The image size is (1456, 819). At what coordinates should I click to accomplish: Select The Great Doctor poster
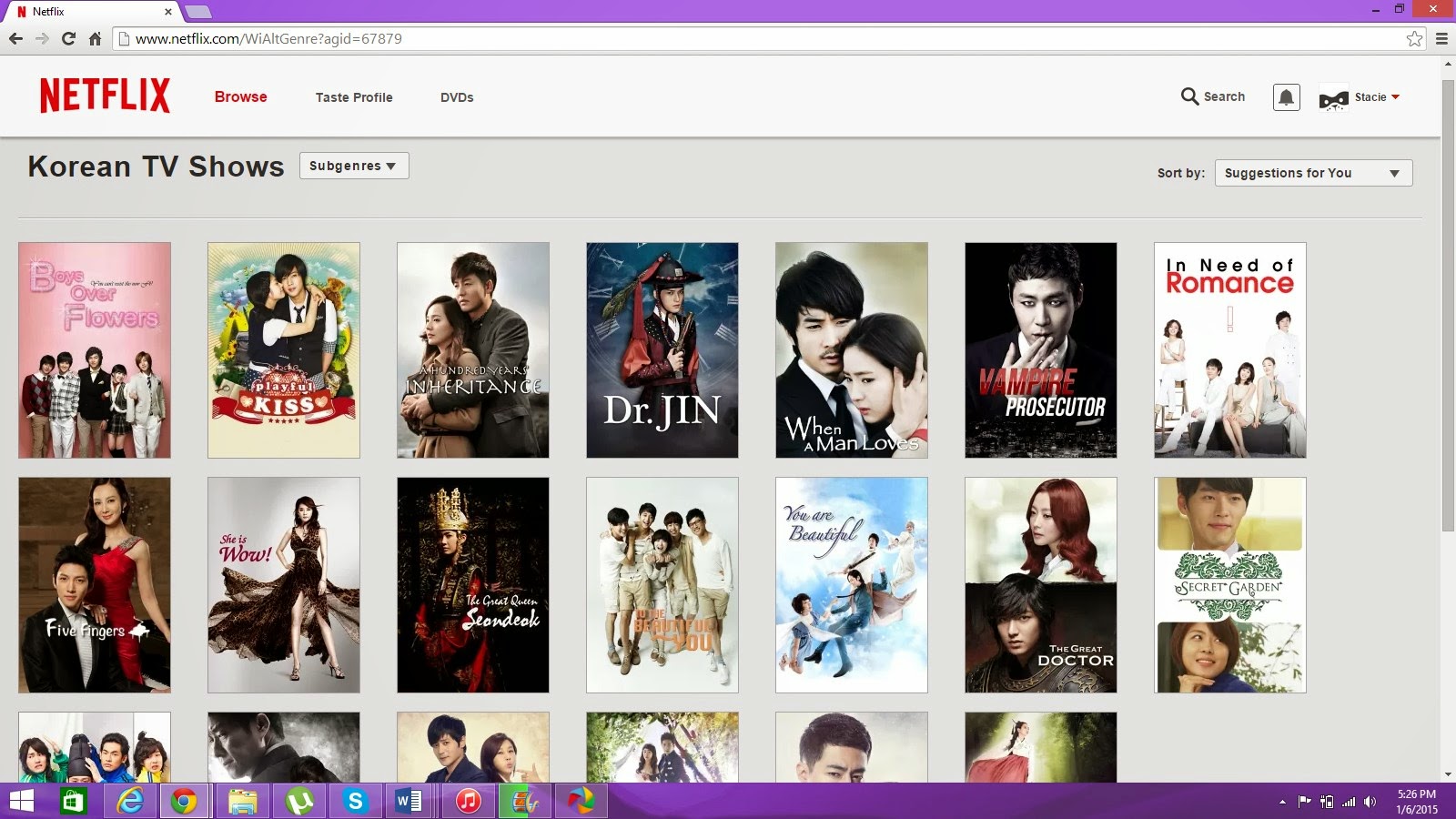tap(1041, 585)
